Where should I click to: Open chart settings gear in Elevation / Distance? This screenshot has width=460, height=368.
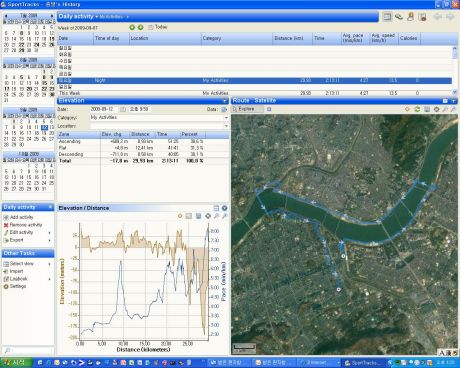[x=208, y=216]
